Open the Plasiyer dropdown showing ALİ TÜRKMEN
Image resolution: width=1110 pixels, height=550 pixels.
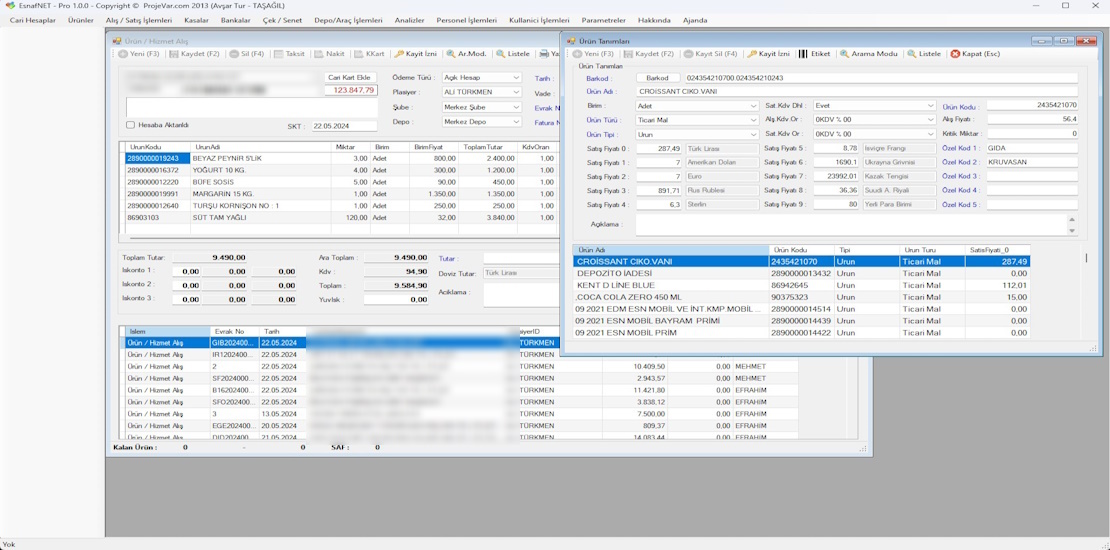pyautogui.click(x=481, y=92)
